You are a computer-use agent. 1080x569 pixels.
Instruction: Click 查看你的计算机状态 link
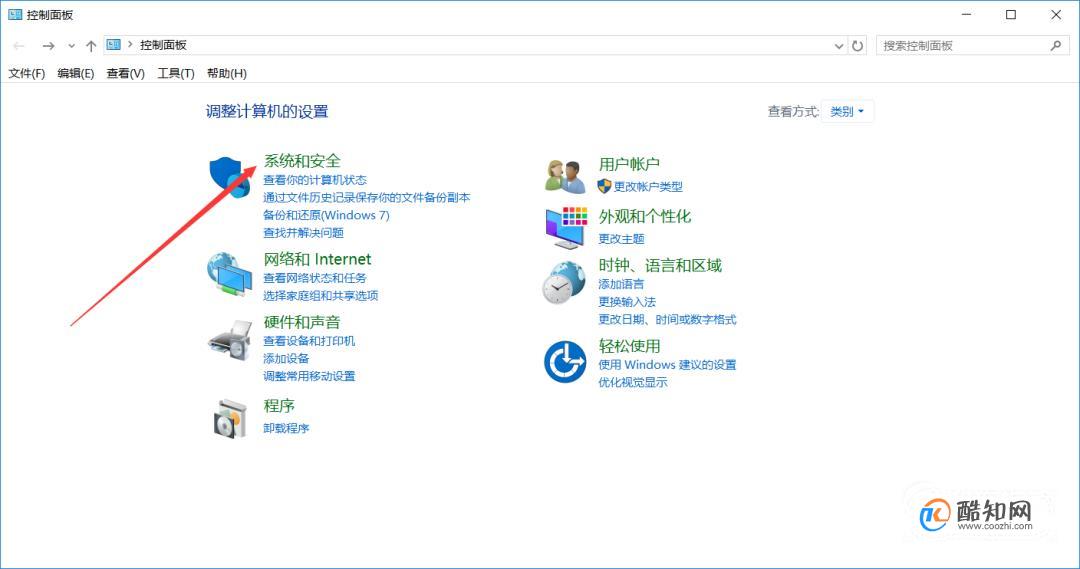[x=315, y=180]
